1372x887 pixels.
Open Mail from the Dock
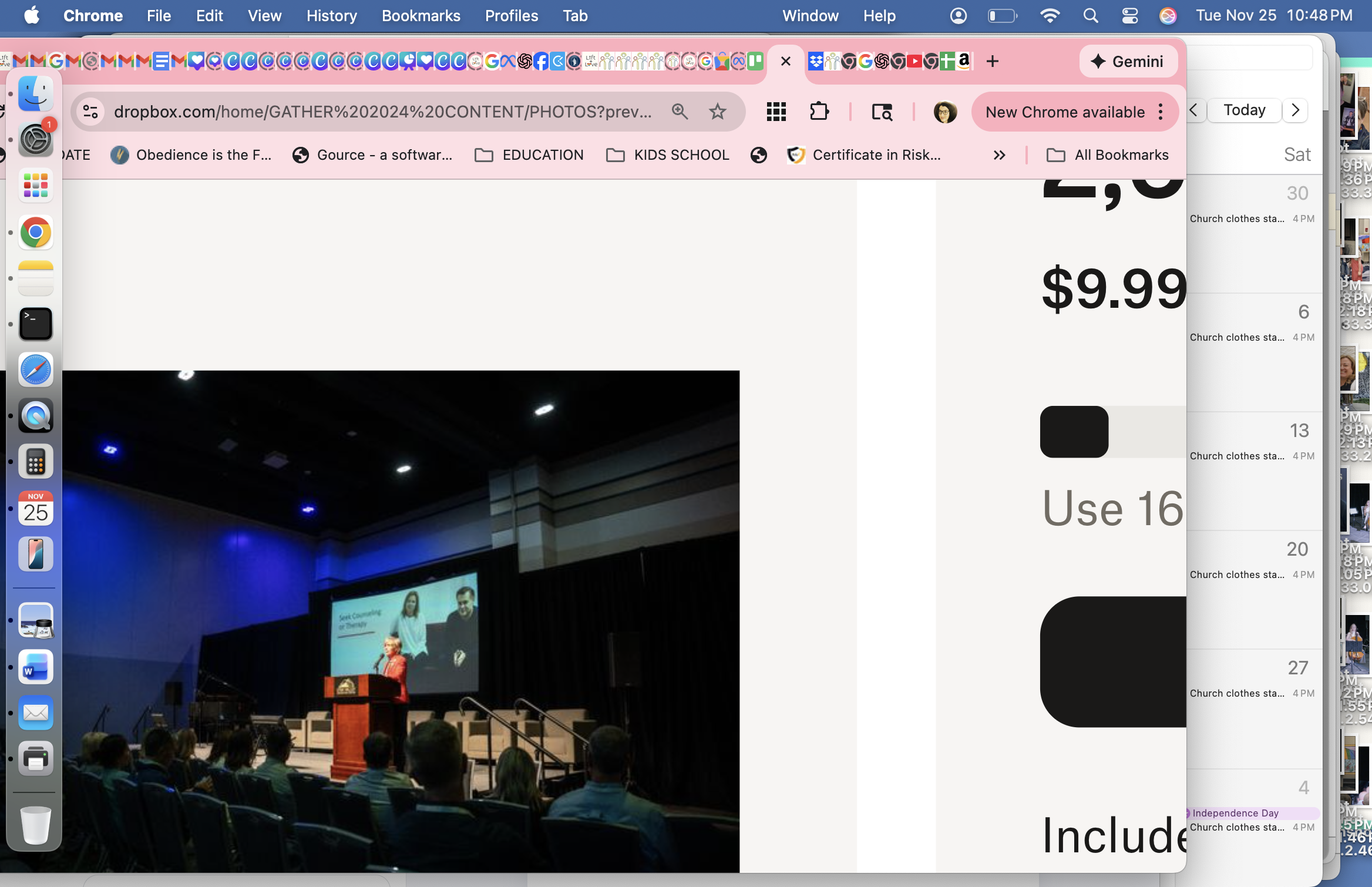(x=36, y=713)
